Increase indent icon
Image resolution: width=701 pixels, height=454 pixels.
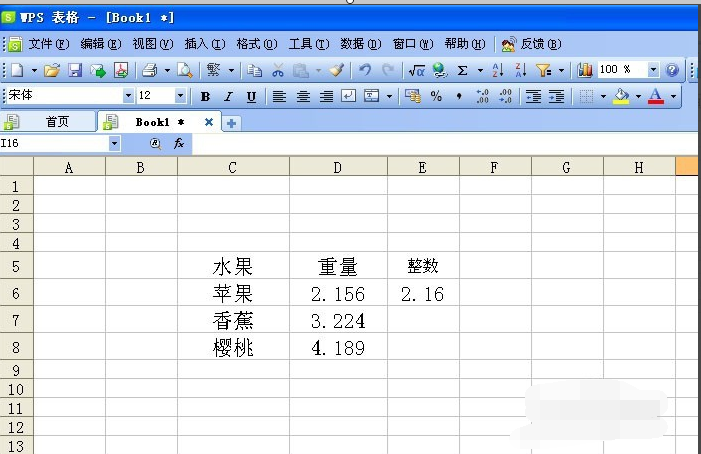(557, 96)
